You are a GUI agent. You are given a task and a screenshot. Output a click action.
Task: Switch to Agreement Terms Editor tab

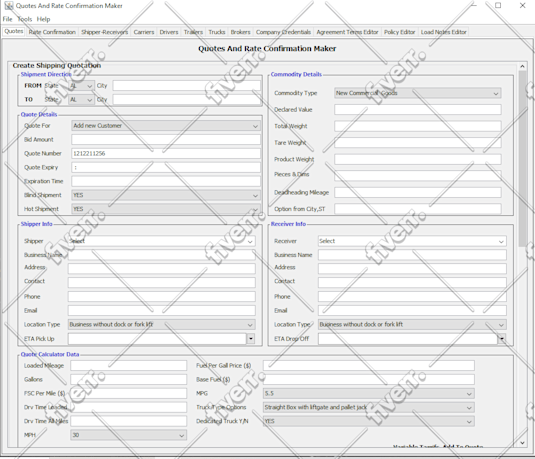click(x=347, y=32)
